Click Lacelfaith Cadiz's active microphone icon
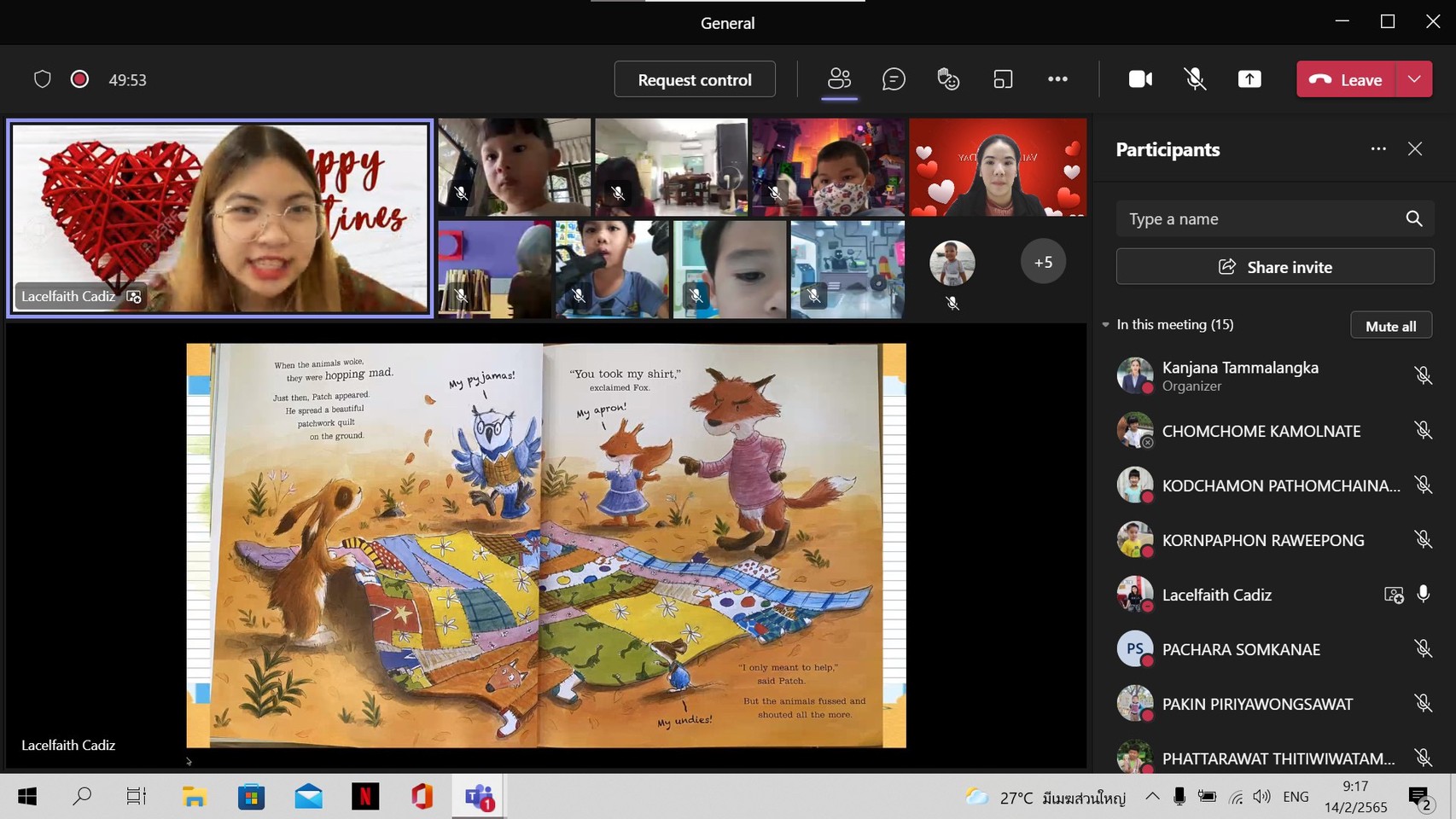This screenshot has width=1456, height=819. tap(1424, 594)
